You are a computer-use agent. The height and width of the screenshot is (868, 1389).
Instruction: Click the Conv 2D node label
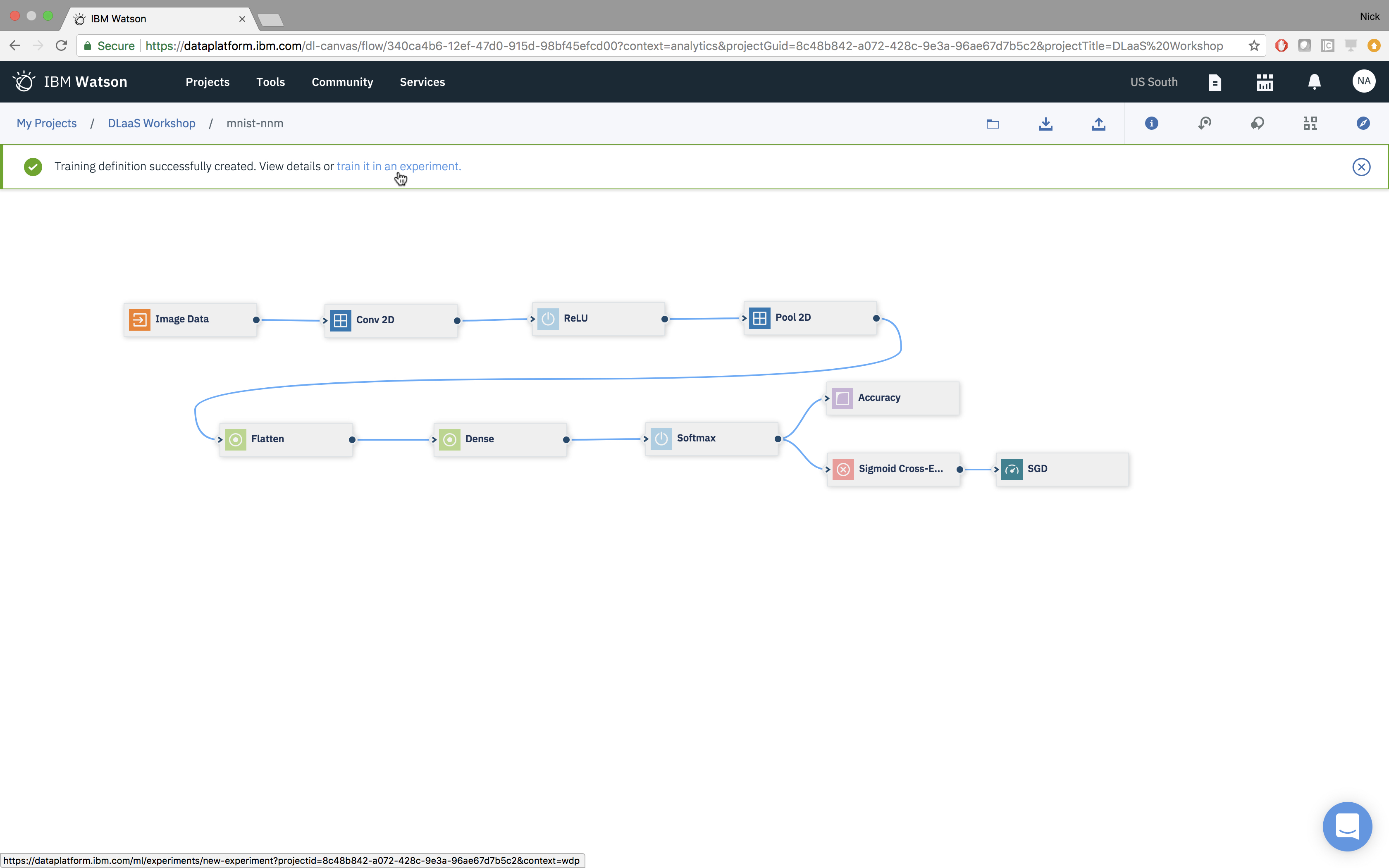(x=375, y=320)
